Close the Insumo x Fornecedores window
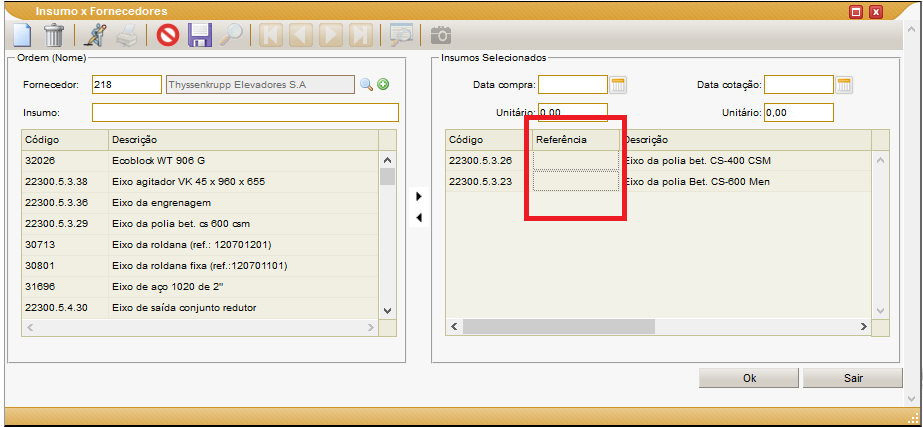923x427 pixels. coord(876,12)
